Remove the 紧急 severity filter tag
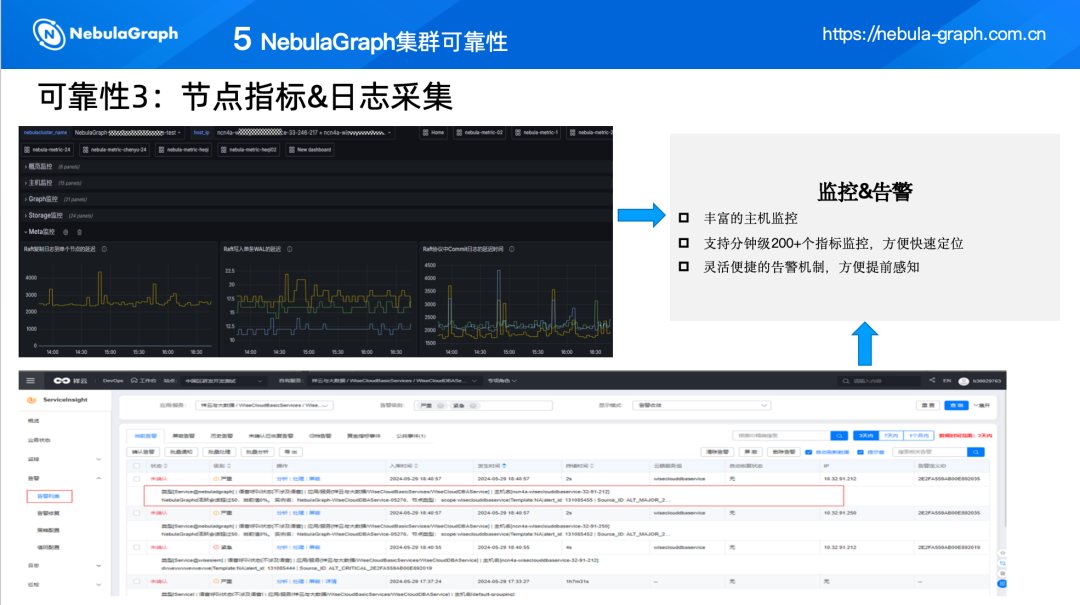1080x605 pixels. [473, 406]
